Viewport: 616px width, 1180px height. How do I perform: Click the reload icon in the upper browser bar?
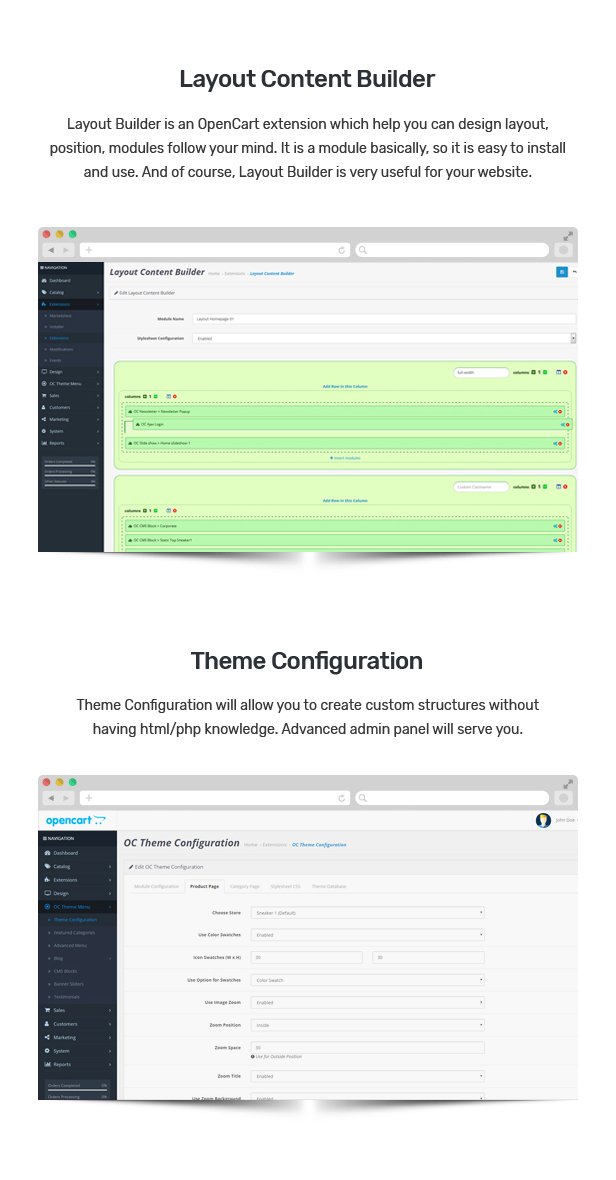(x=342, y=250)
